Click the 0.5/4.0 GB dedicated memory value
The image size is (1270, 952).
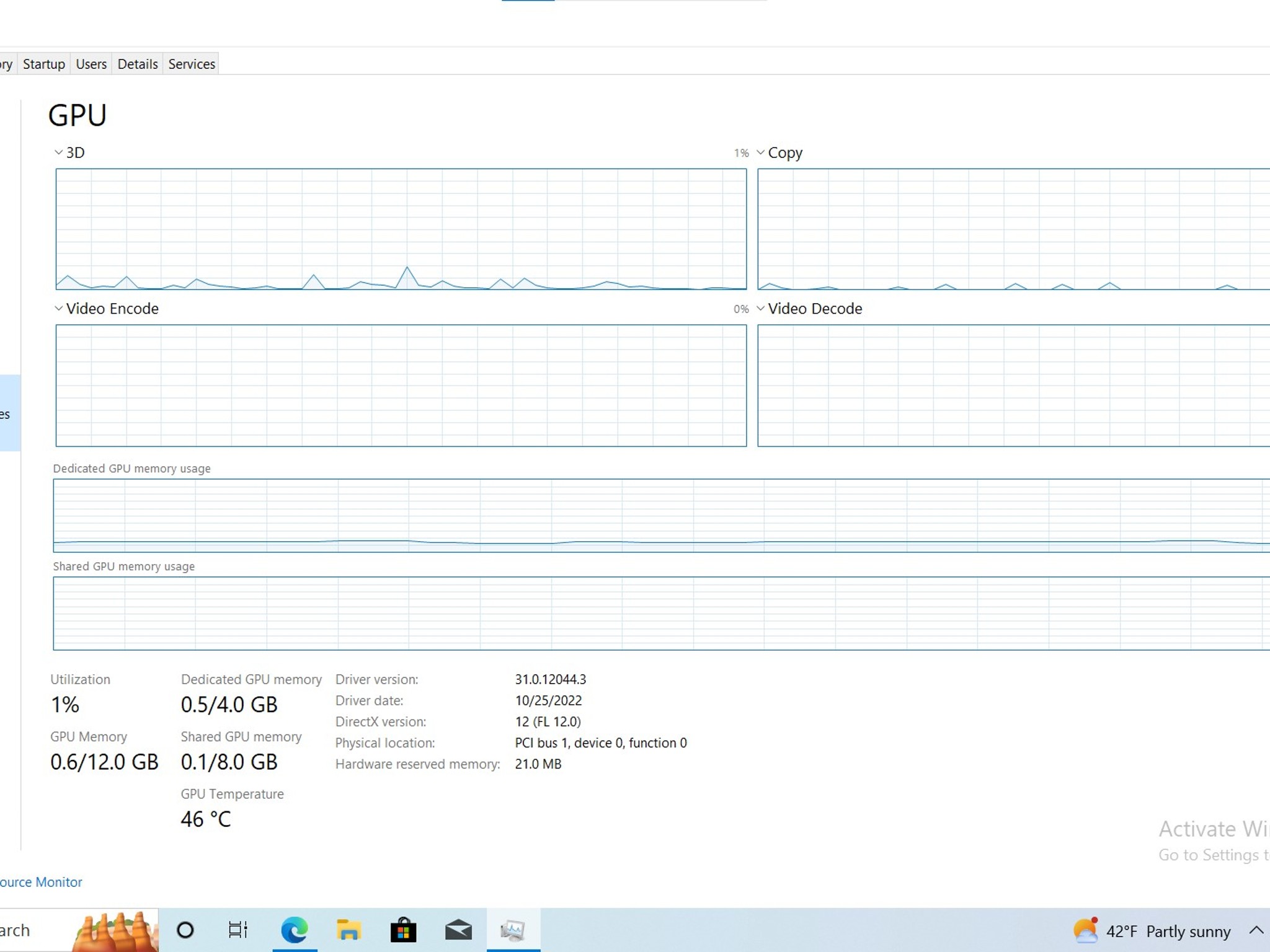(229, 705)
